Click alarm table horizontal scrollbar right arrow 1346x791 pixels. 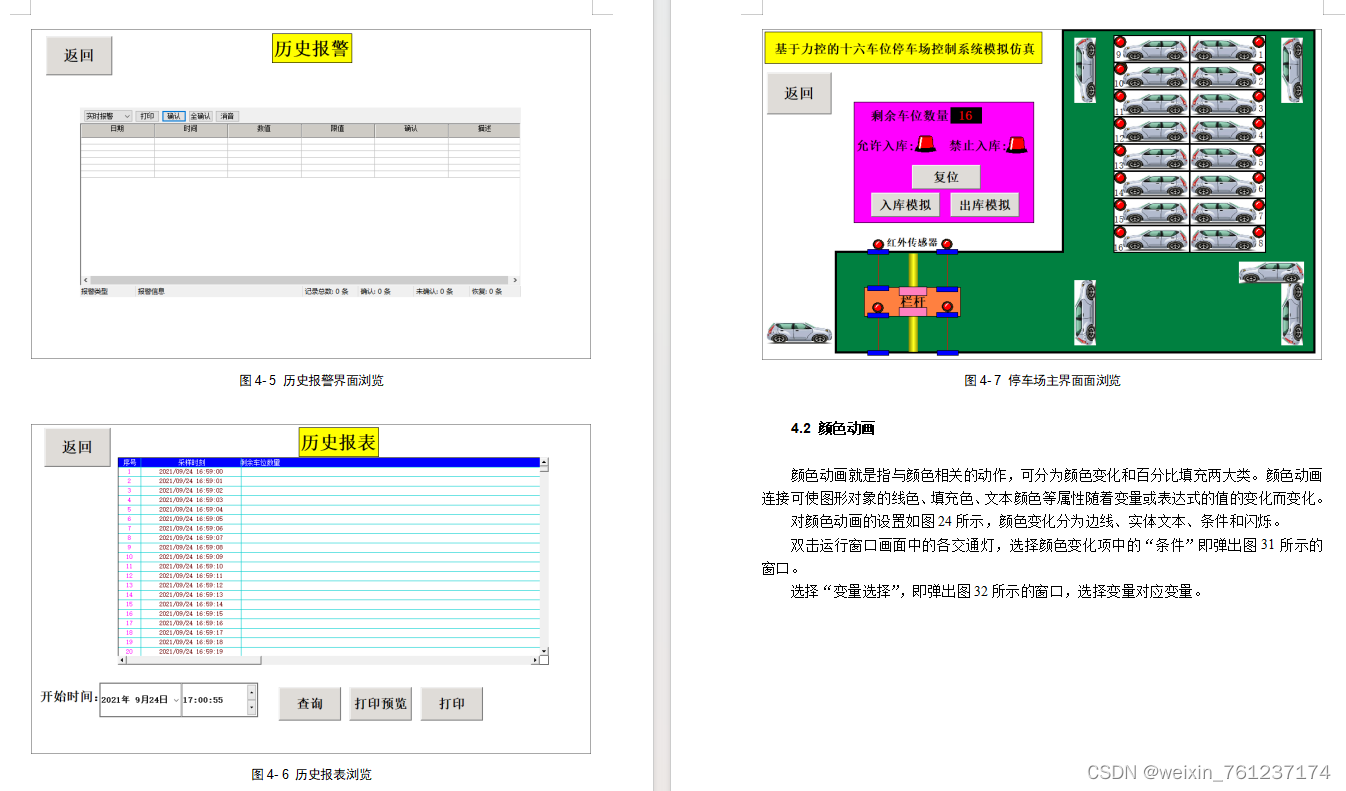click(x=515, y=280)
